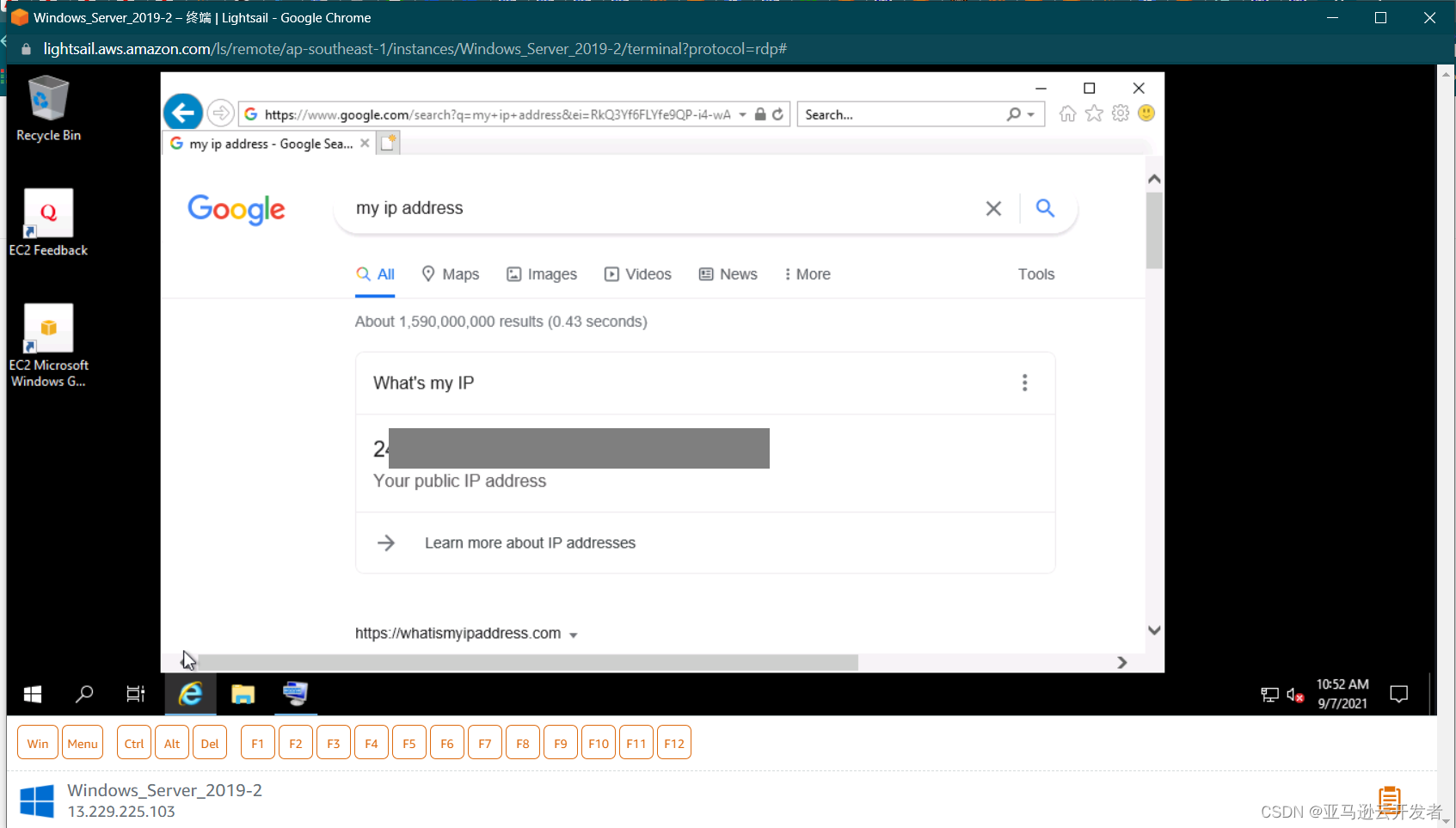Refresh the Internet Explorer page
Viewport: 1456px width, 828px height.
[x=778, y=114]
